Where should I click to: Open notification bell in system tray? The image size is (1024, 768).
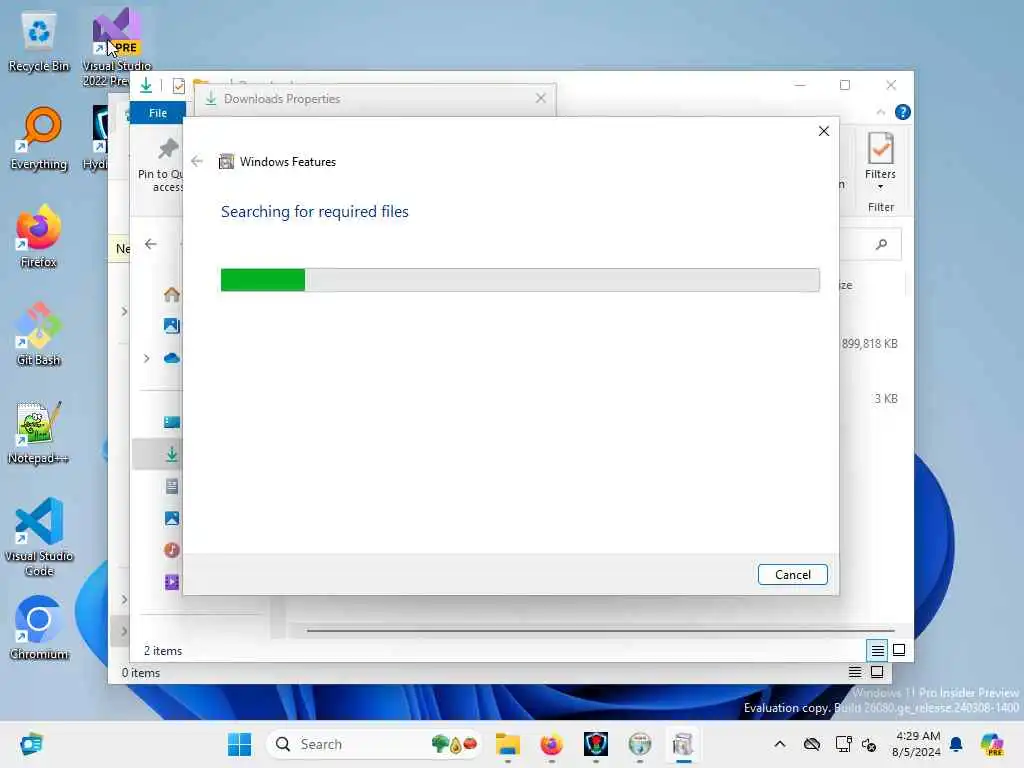[x=956, y=744]
